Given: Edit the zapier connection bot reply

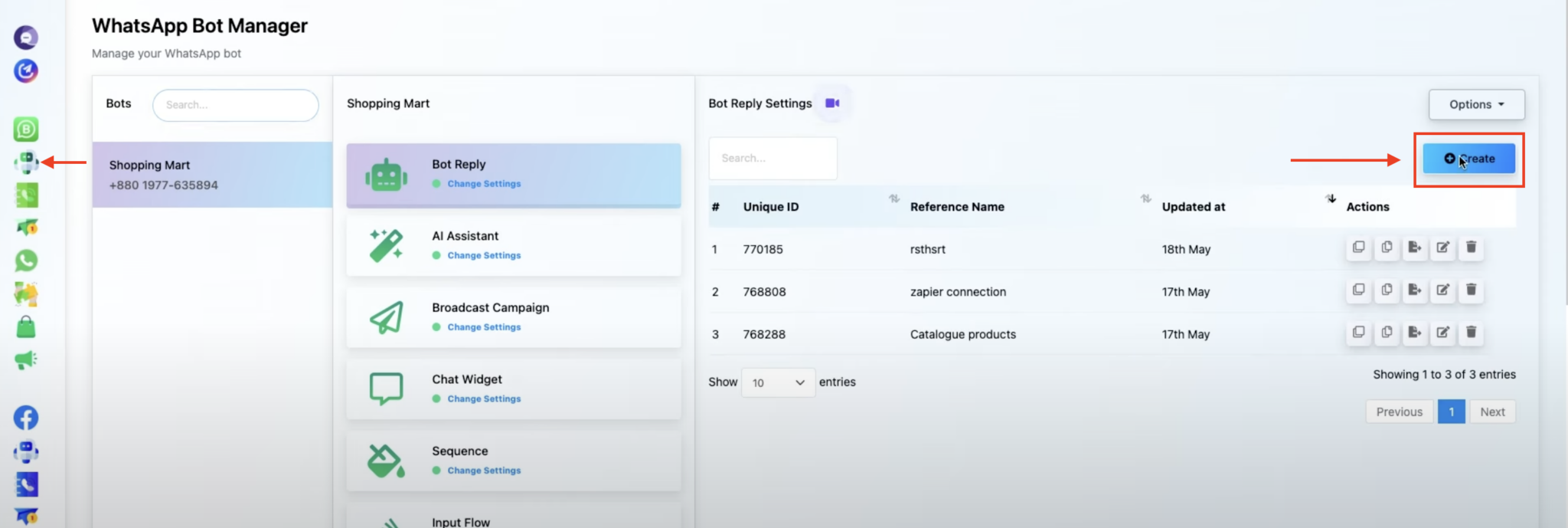Looking at the screenshot, I should 1443,290.
